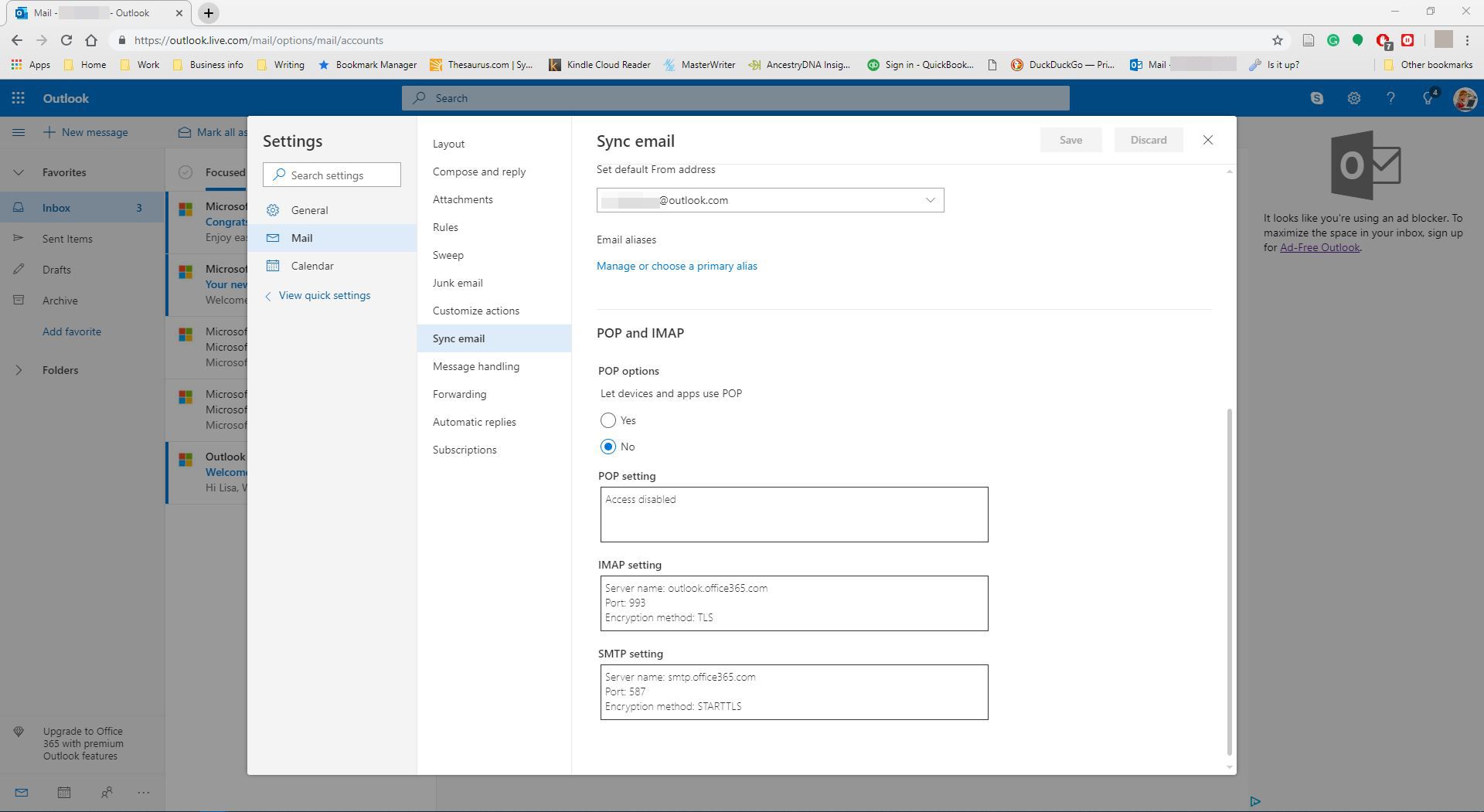Image resolution: width=1484 pixels, height=812 pixels.
Task: Open Rules settings
Action: pos(494,227)
